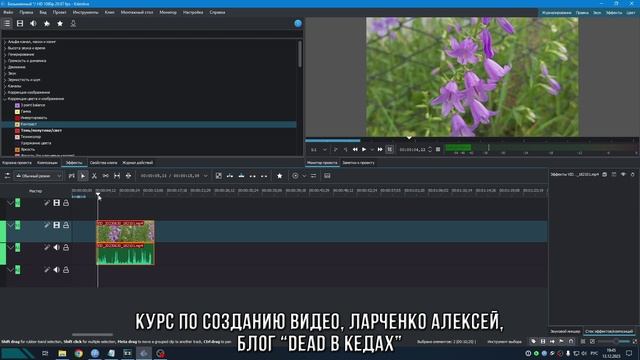Hide video on the highlighted video track

coord(56,225)
